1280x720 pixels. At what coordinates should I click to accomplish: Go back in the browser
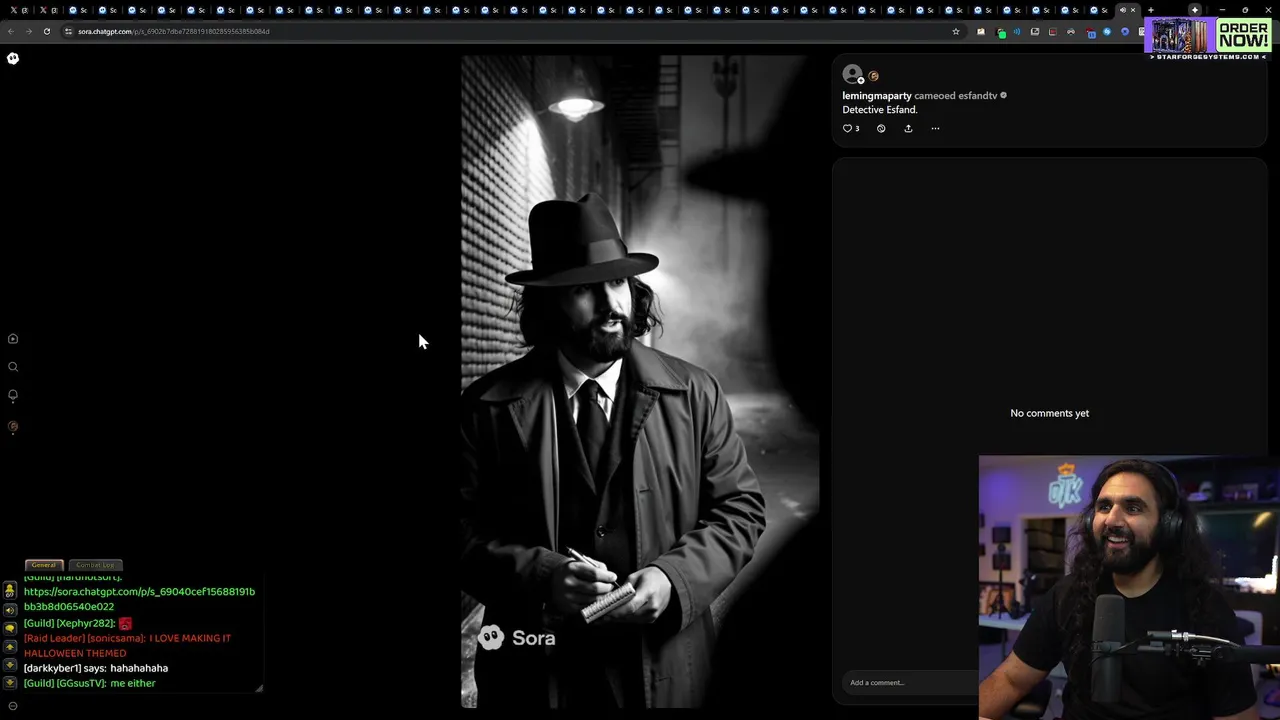[11, 31]
